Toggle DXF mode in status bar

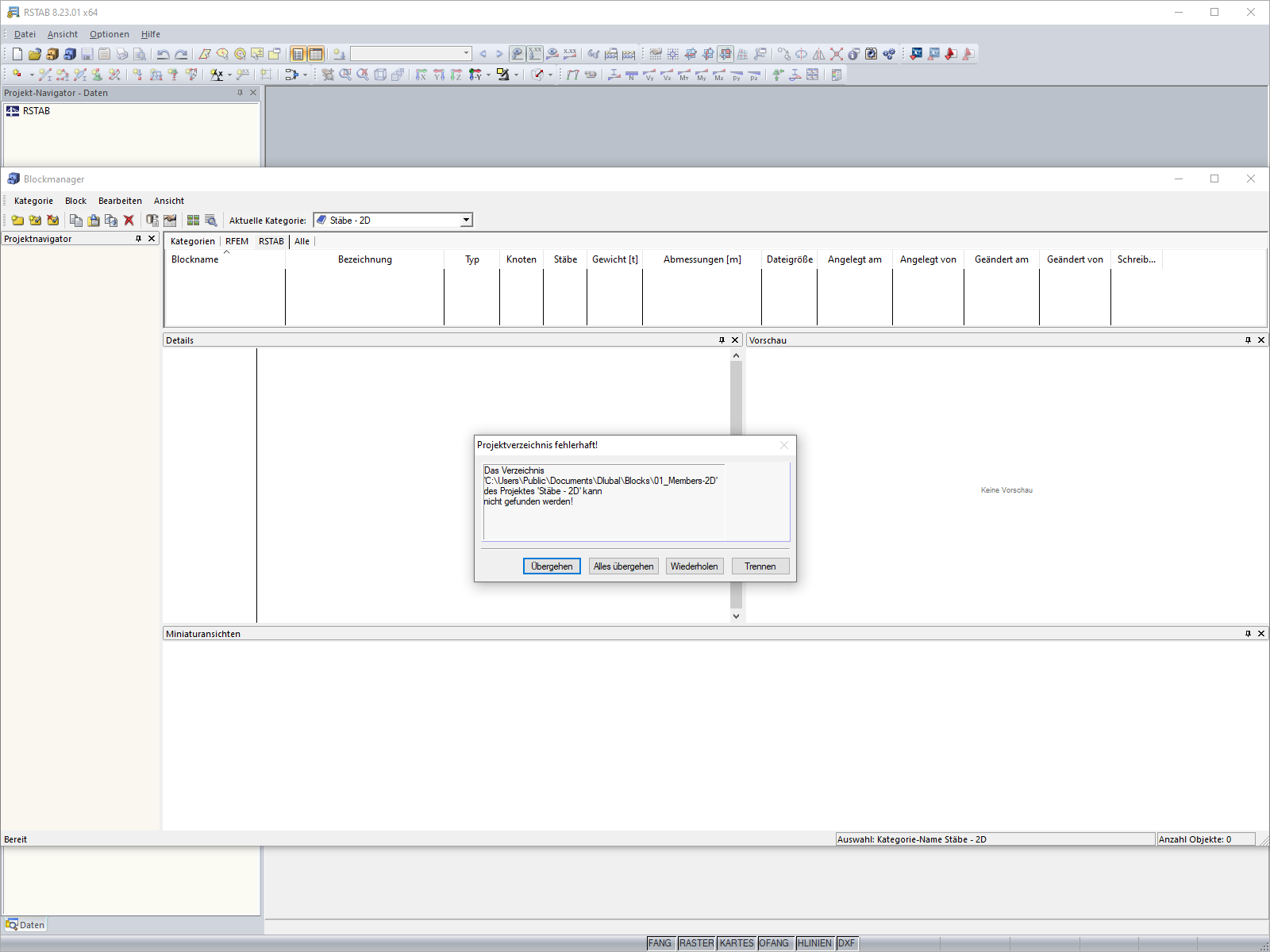point(846,942)
